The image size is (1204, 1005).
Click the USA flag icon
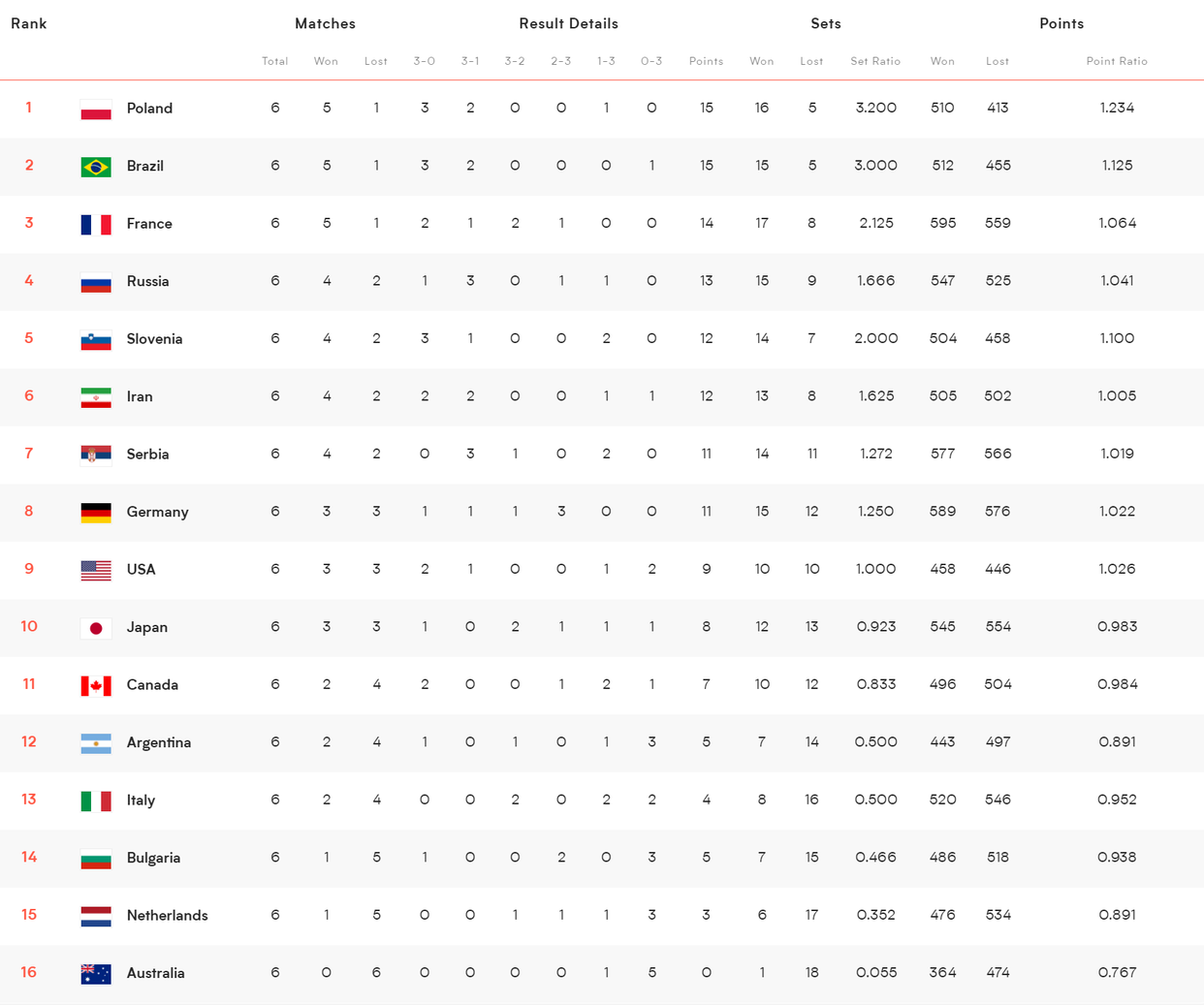[96, 570]
